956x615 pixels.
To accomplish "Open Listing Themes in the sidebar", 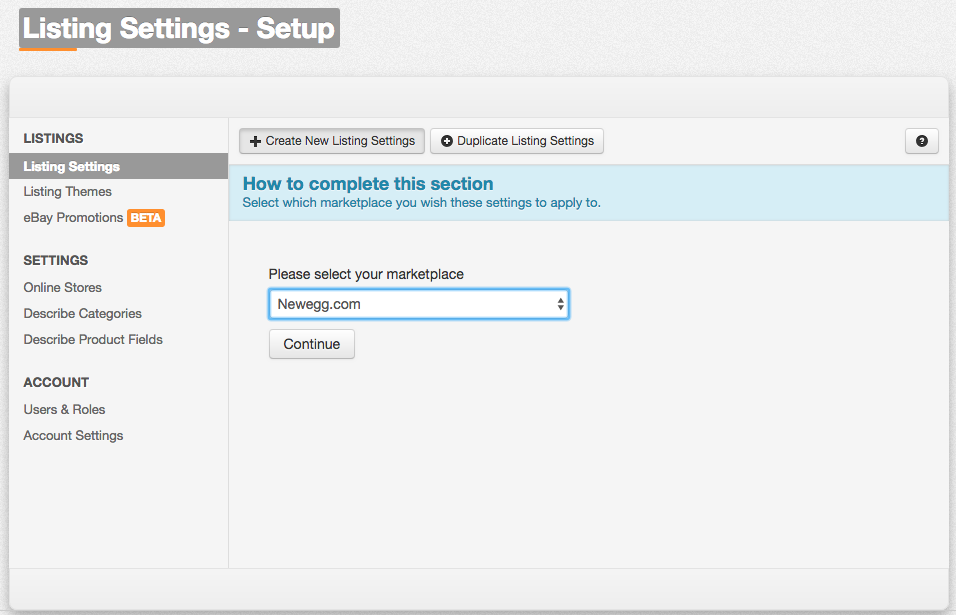I will 68,191.
